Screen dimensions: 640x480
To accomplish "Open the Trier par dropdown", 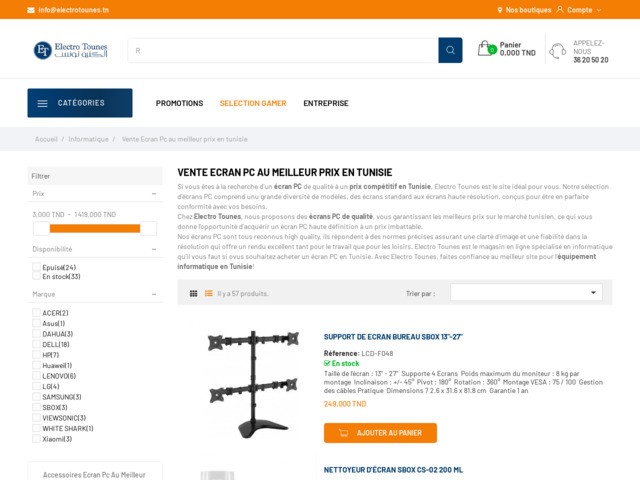I will click(526, 292).
